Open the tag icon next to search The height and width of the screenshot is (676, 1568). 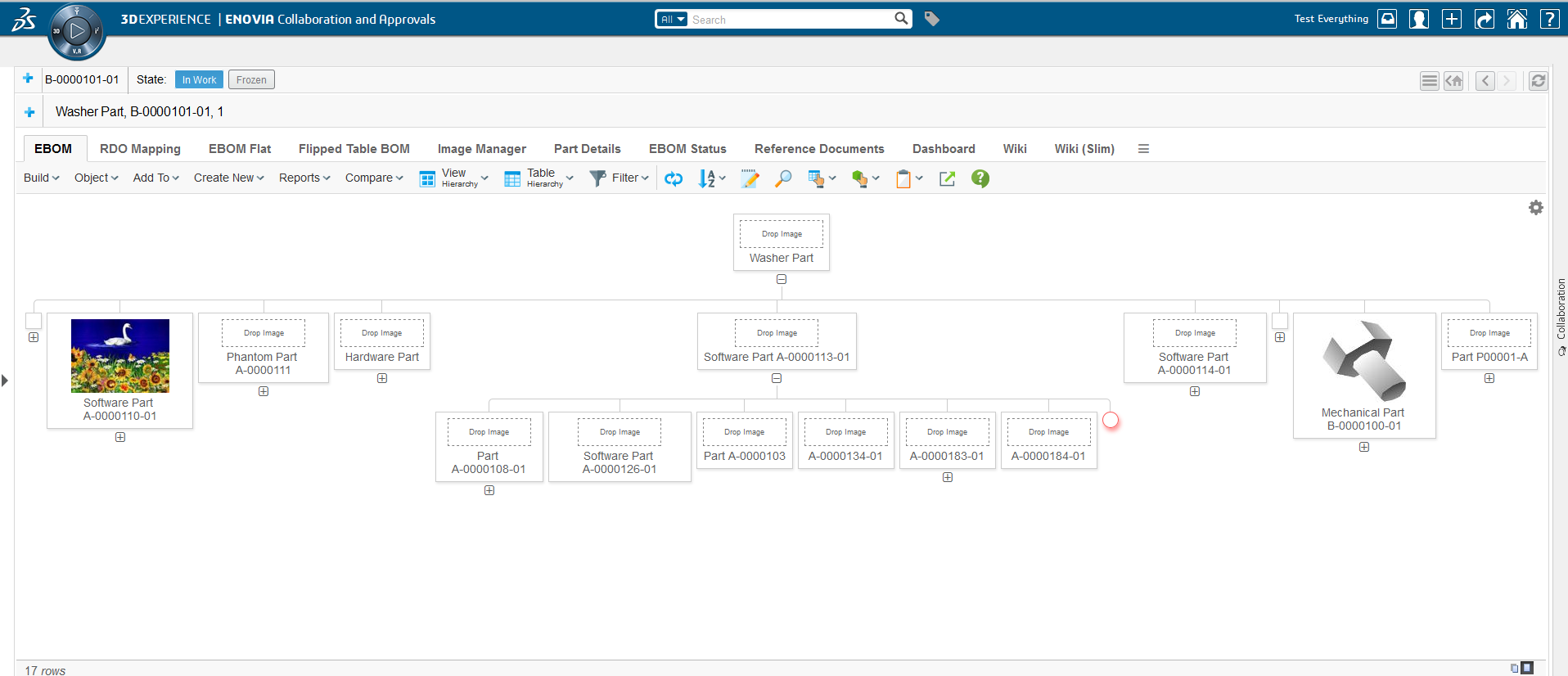(931, 19)
